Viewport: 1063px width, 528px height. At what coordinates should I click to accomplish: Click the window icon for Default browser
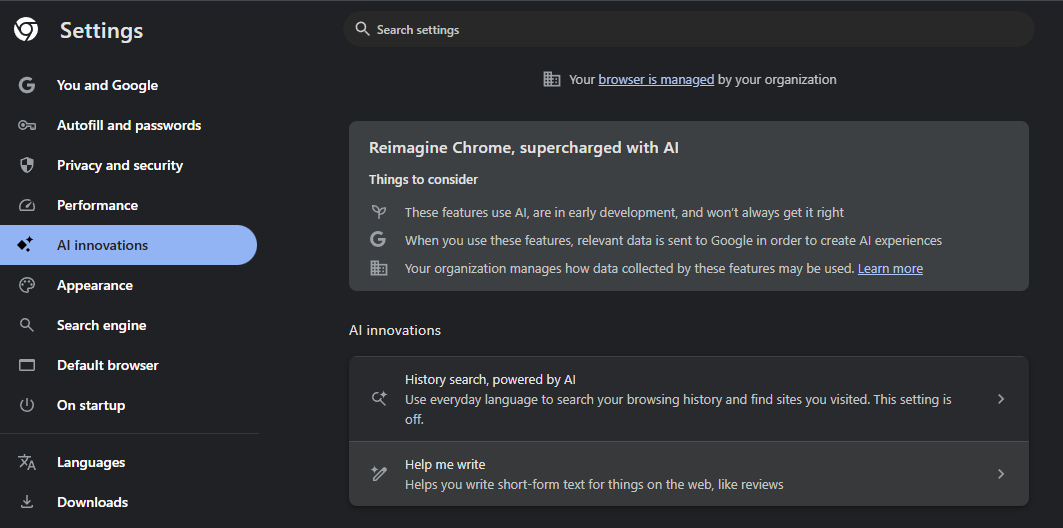26,365
